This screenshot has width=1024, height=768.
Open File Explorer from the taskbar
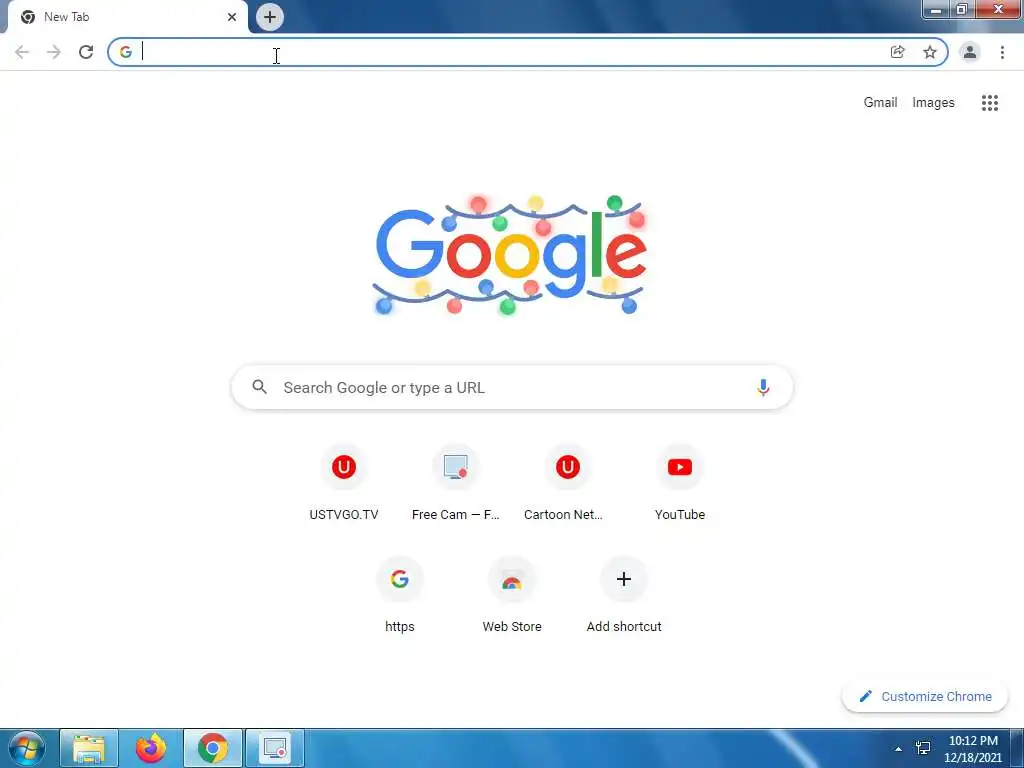point(89,748)
